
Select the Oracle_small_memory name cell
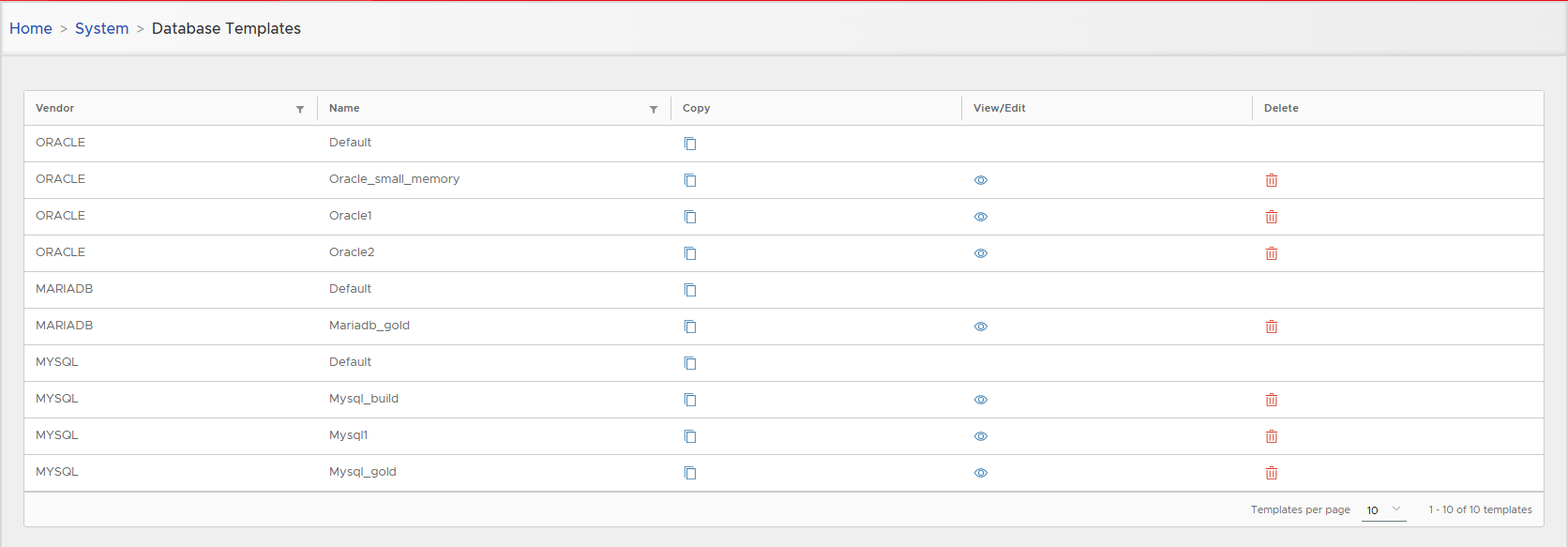[x=394, y=179]
